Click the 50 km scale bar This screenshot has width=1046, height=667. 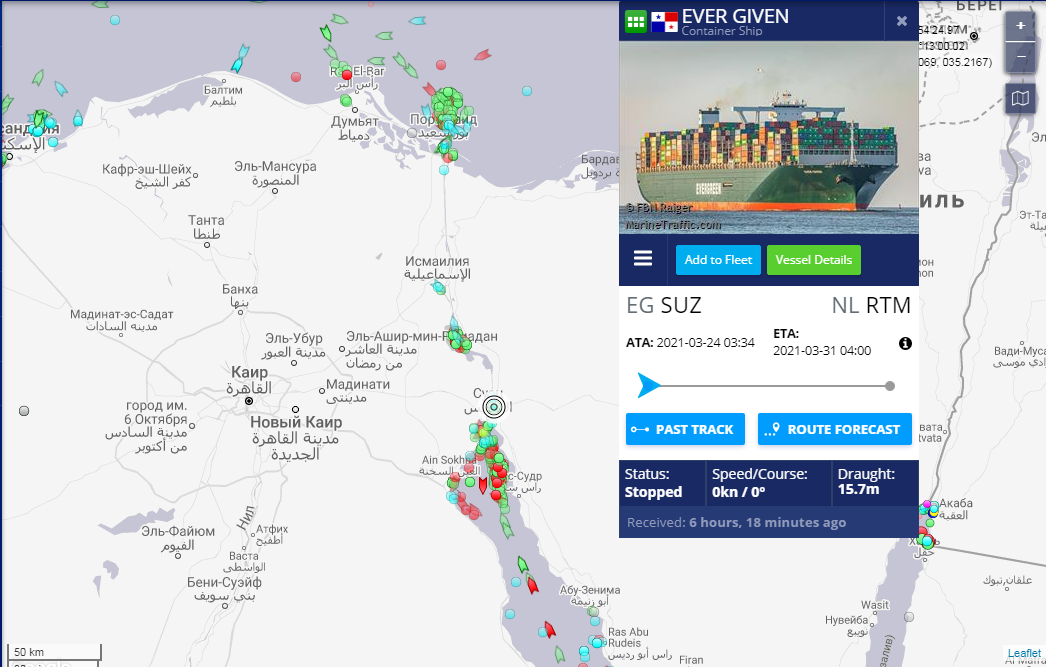[x=55, y=652]
